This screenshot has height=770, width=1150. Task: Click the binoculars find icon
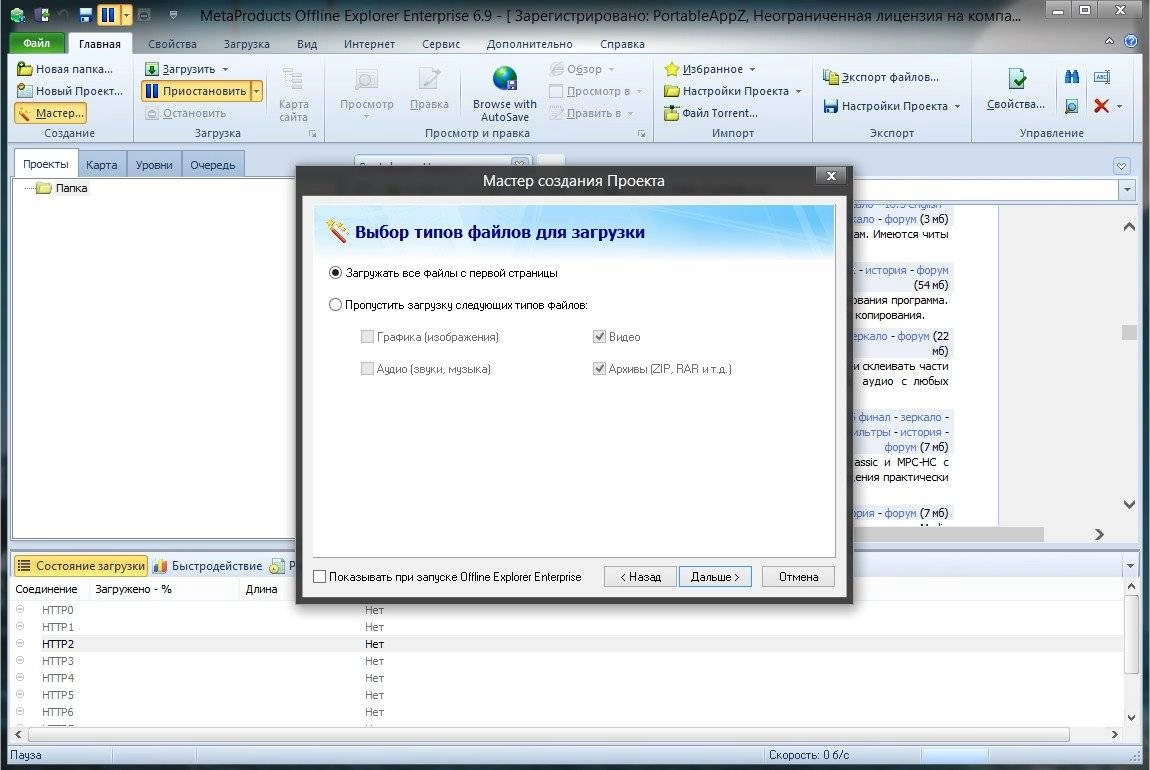pyautogui.click(x=1072, y=76)
